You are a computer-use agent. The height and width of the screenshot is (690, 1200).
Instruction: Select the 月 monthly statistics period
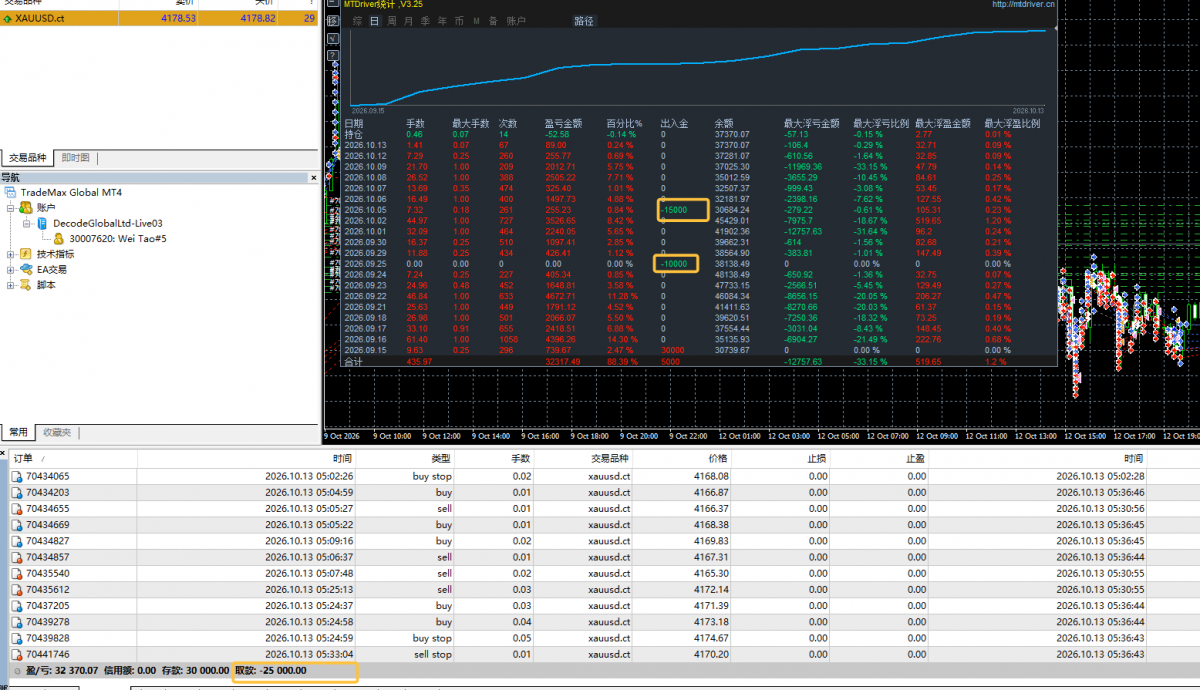click(409, 21)
